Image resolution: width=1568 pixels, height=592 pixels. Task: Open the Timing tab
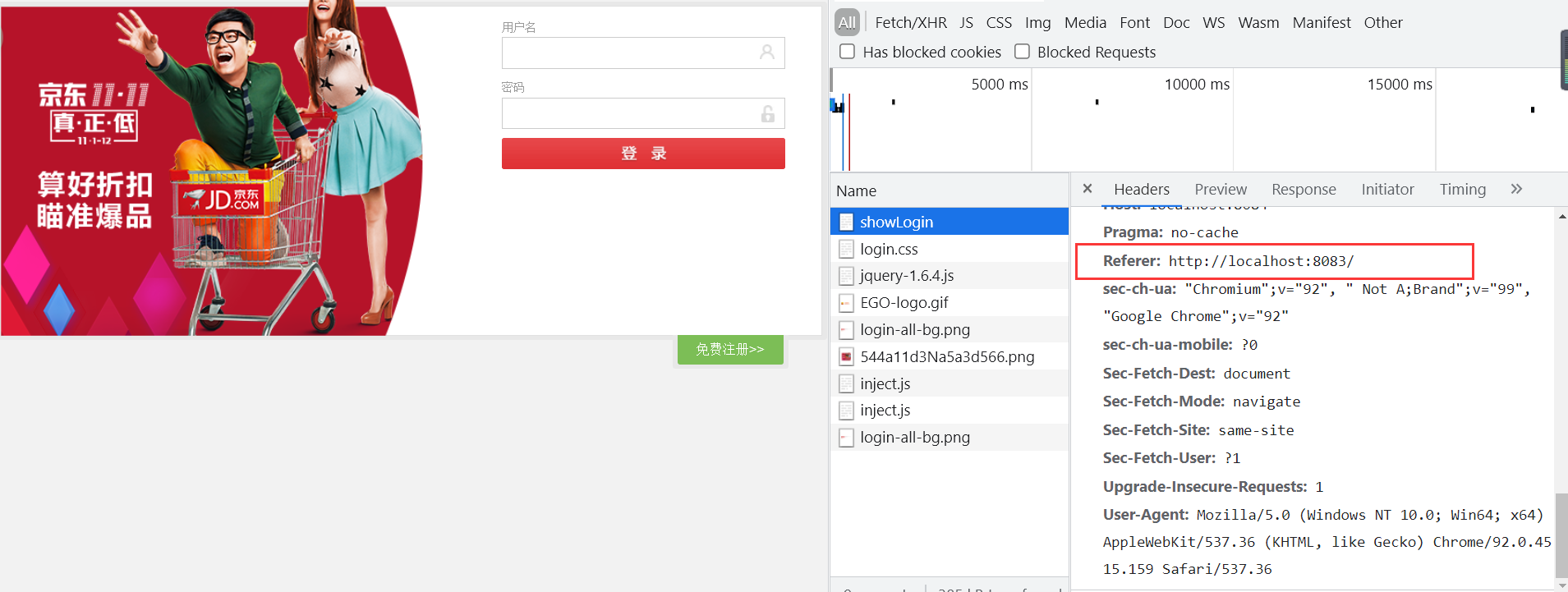(x=1462, y=190)
